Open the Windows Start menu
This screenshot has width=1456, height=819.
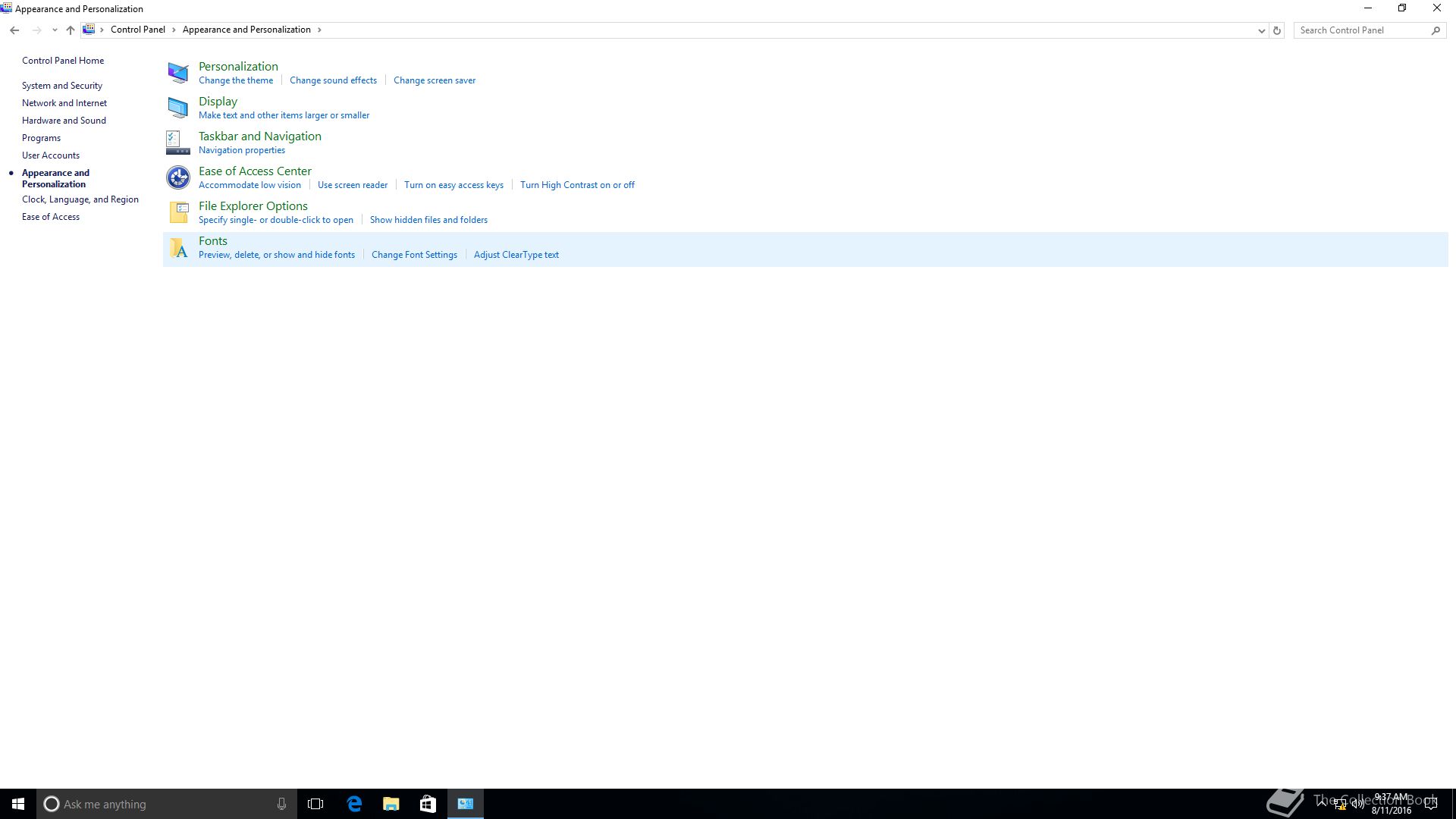18,804
